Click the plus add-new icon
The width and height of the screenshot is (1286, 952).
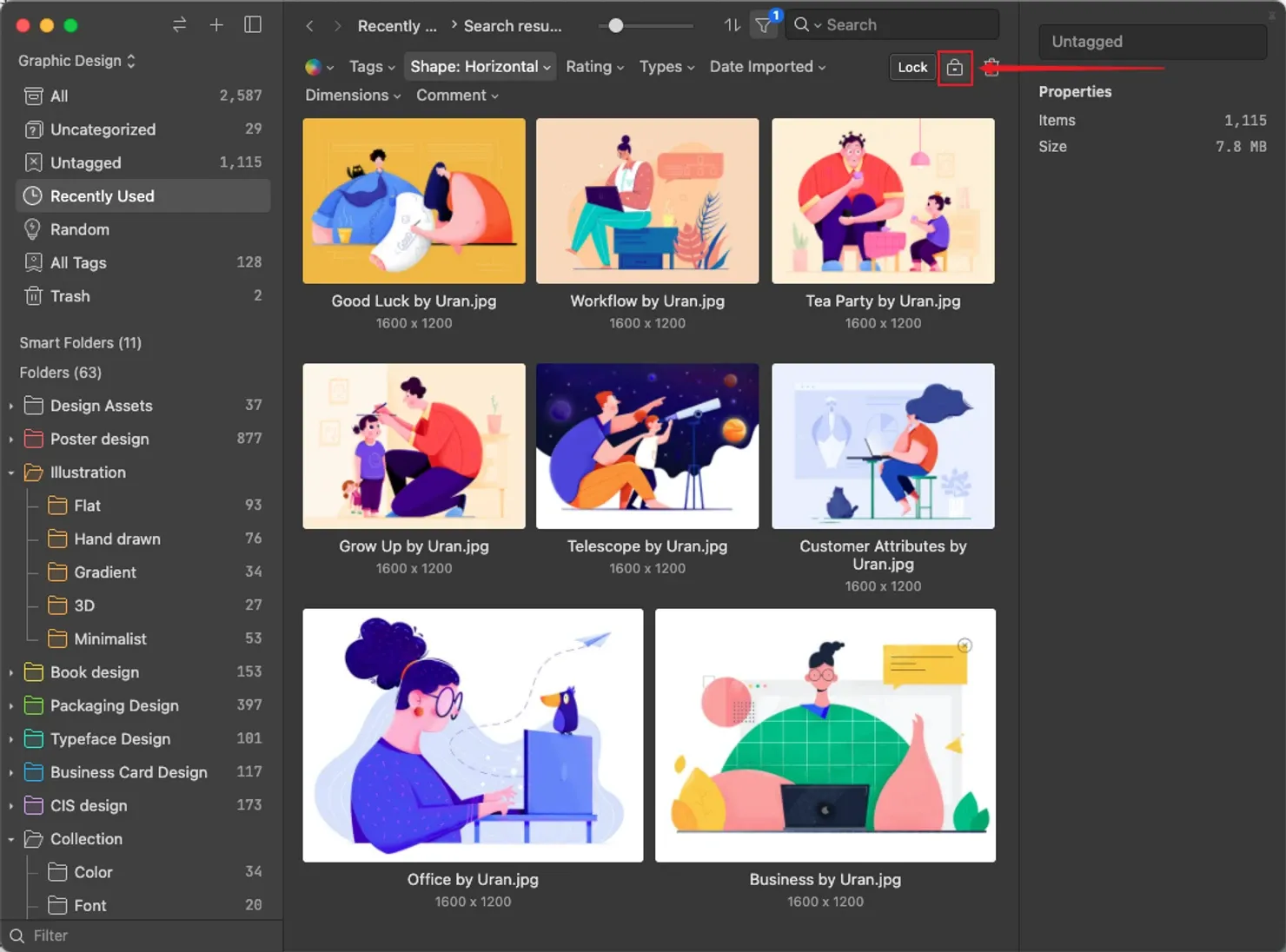tap(216, 25)
